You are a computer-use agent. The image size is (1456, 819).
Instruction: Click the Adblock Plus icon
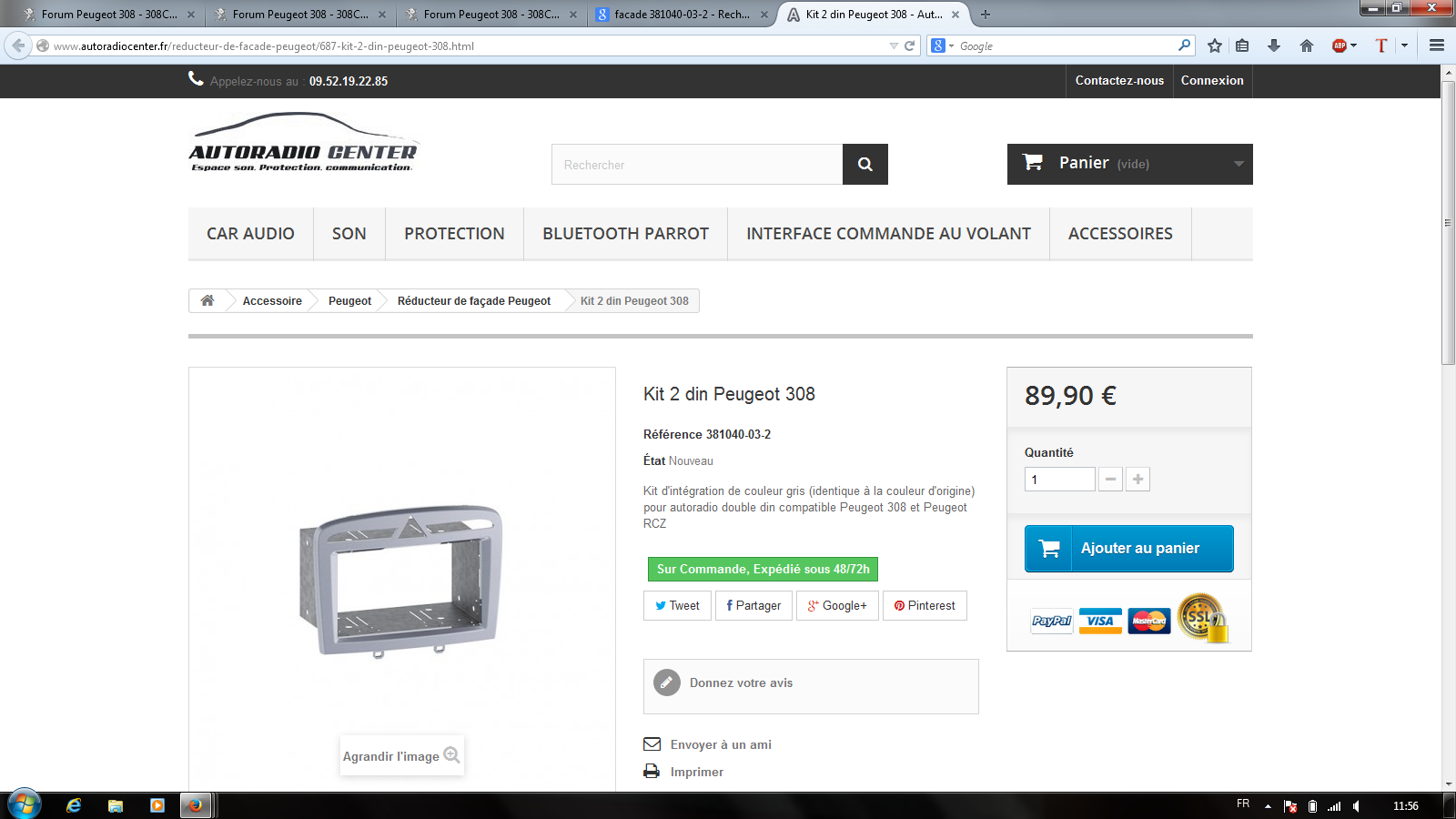[x=1339, y=45]
